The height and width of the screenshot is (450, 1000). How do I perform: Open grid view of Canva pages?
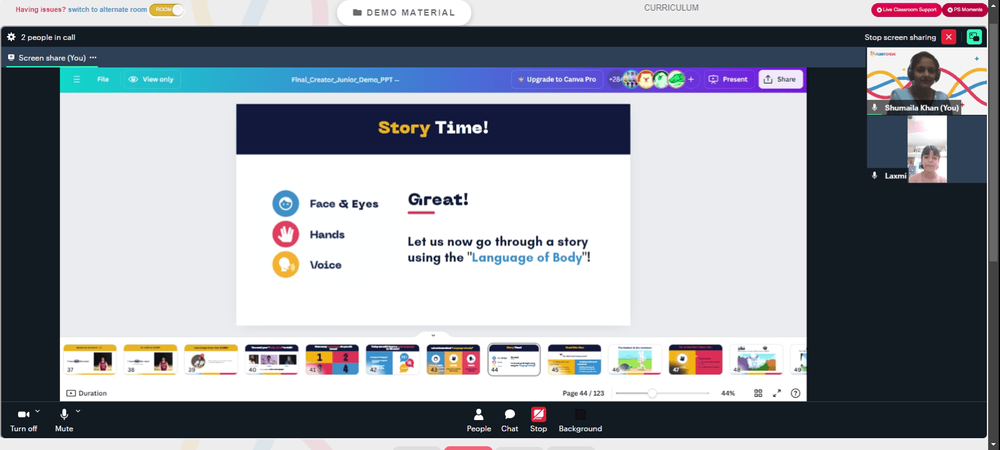pos(758,393)
